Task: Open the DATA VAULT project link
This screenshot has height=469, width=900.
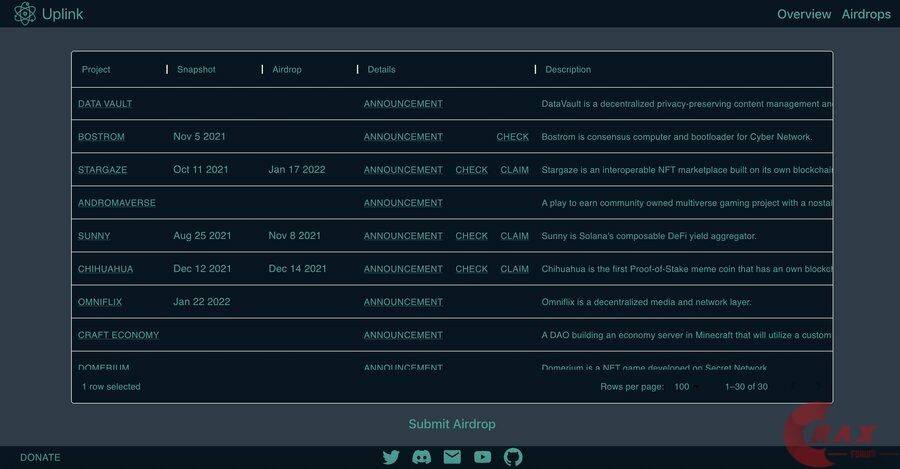Action: [105, 104]
